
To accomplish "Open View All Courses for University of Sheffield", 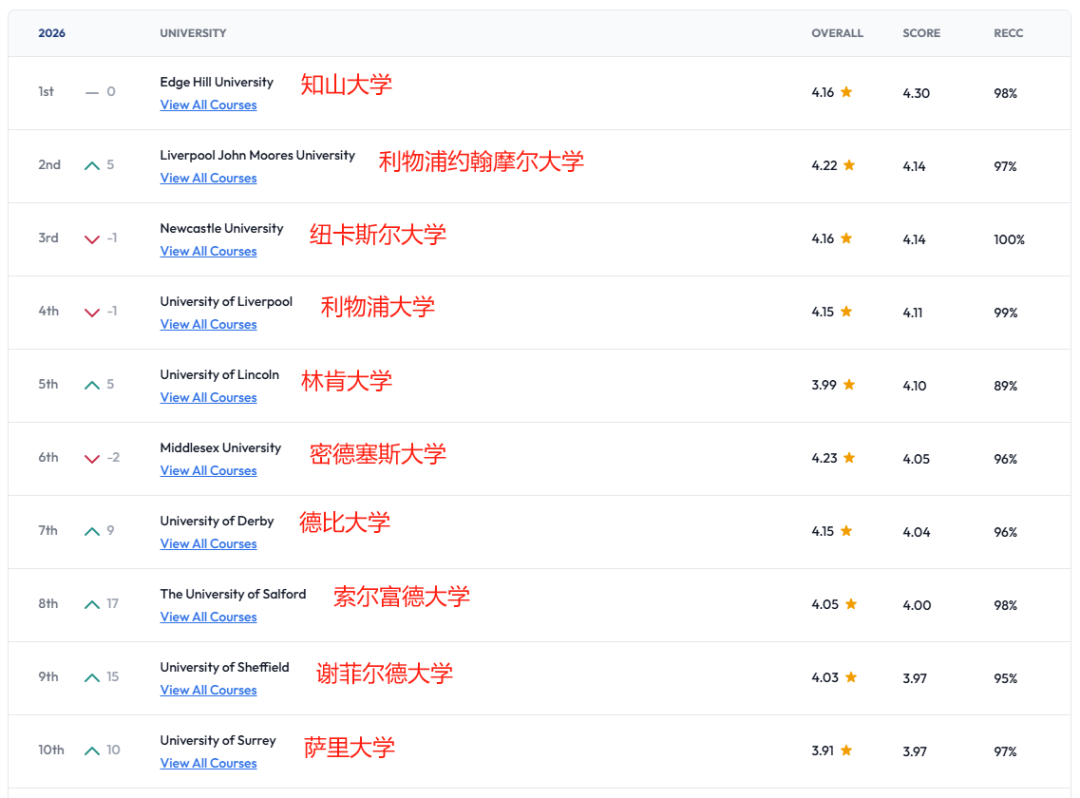I will pyautogui.click(x=208, y=690).
